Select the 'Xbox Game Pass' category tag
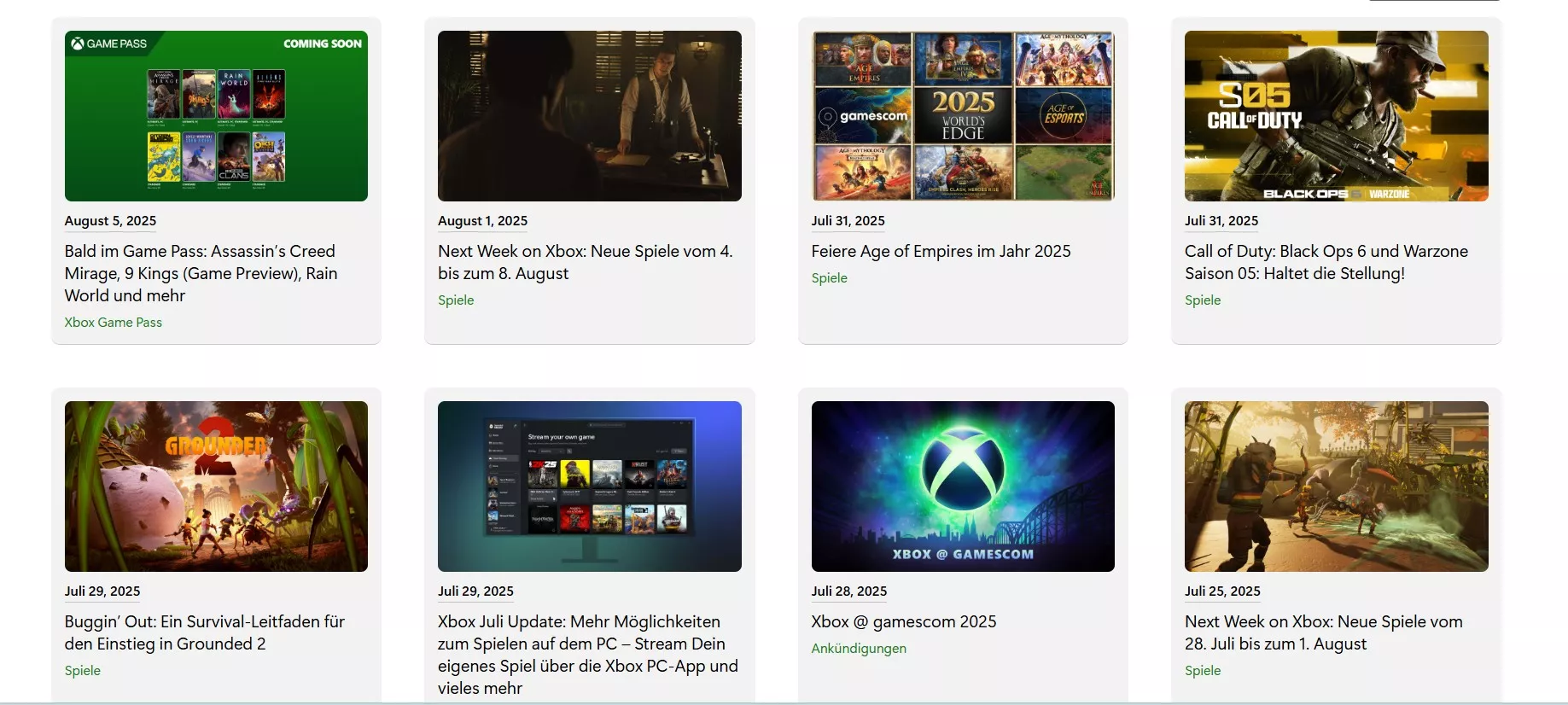 (113, 323)
